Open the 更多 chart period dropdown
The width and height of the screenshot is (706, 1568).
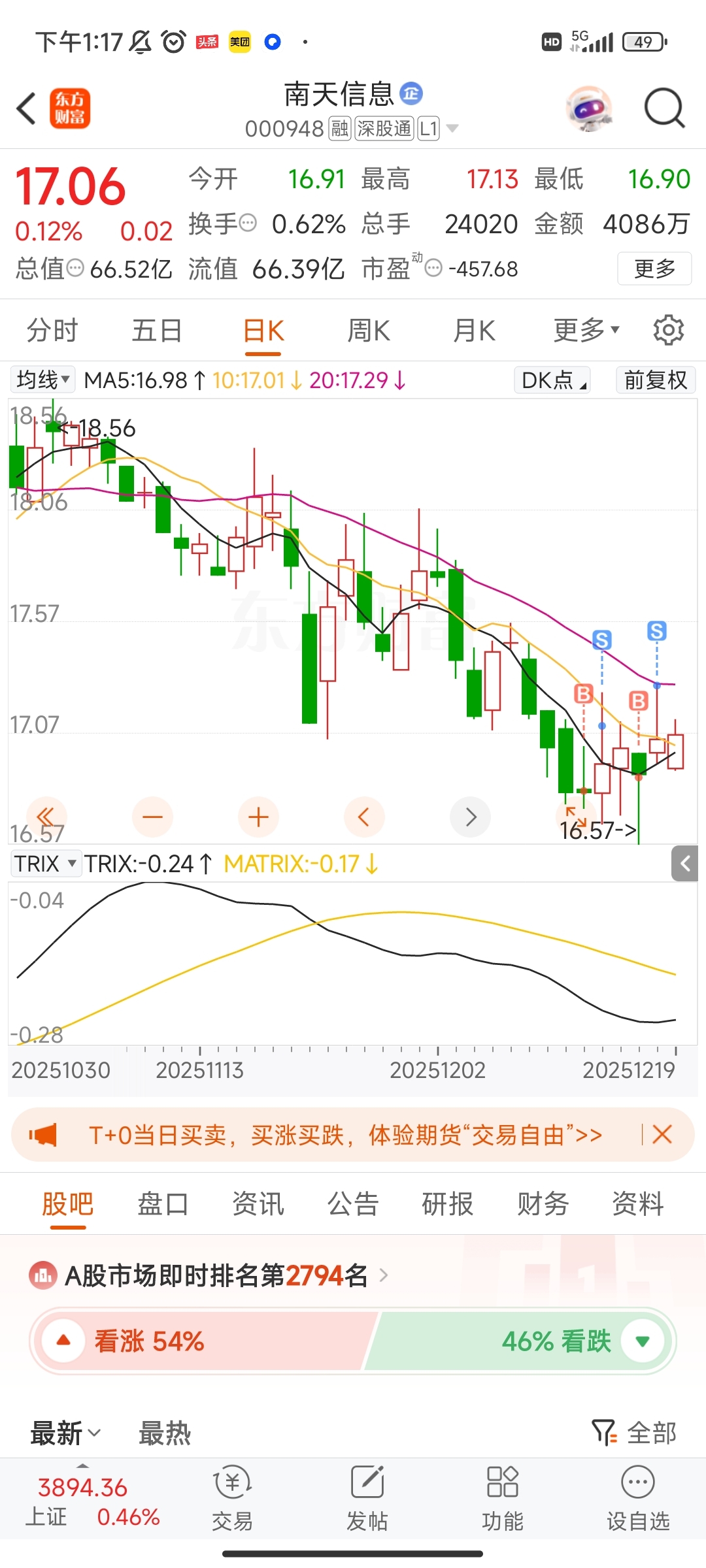click(x=586, y=330)
